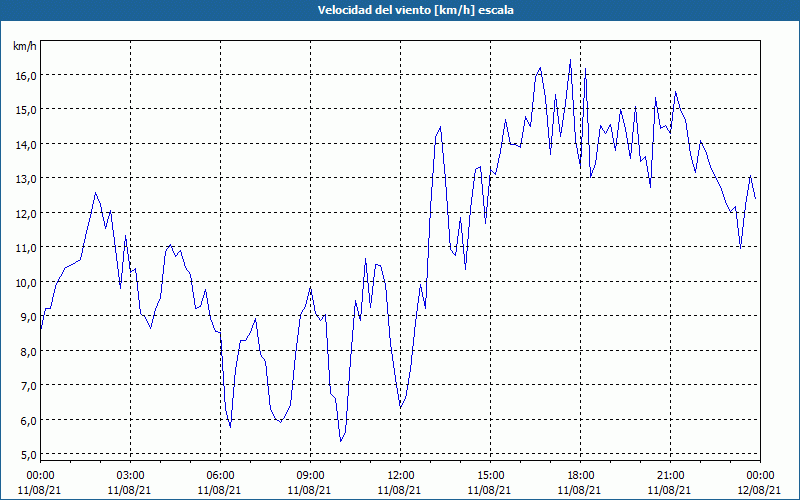Click the 15:00 time label on the x-axis
Viewport: 800px width, 500px height.
coord(490,476)
